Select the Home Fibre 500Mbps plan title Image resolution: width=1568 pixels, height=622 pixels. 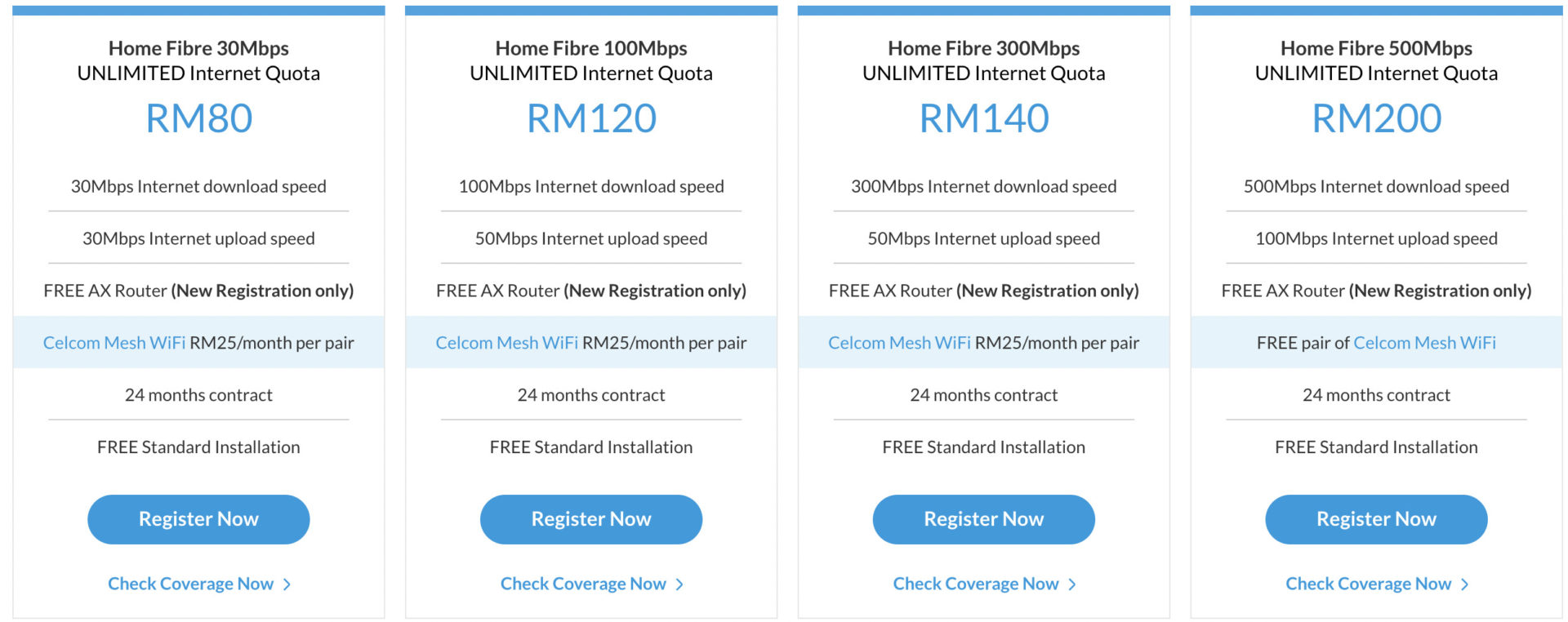1376,48
